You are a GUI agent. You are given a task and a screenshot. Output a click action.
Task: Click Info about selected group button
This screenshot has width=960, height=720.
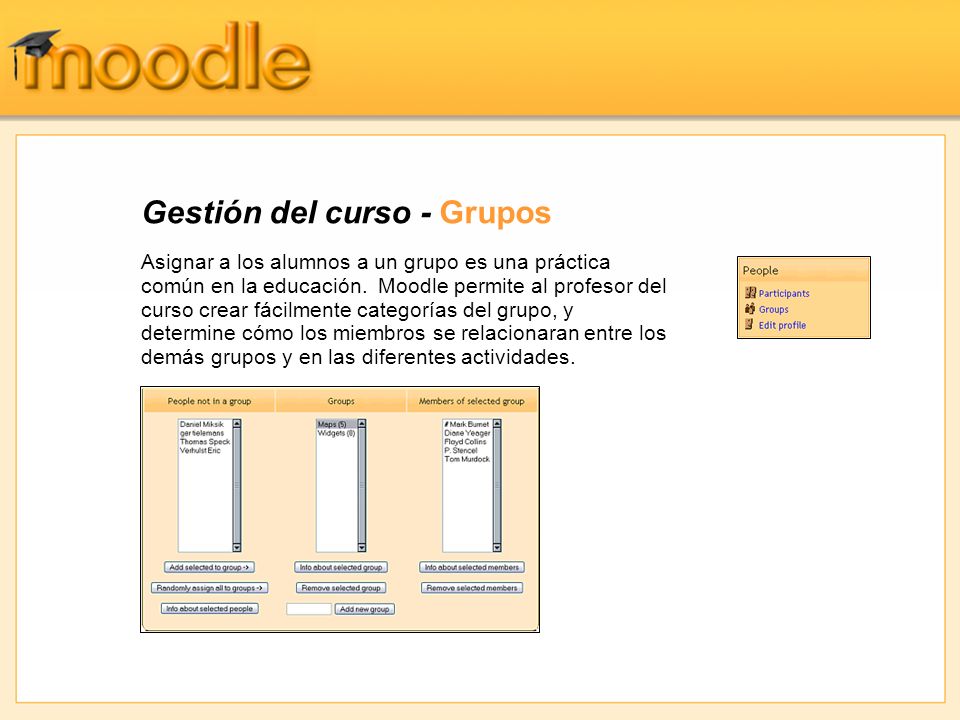tap(341, 568)
